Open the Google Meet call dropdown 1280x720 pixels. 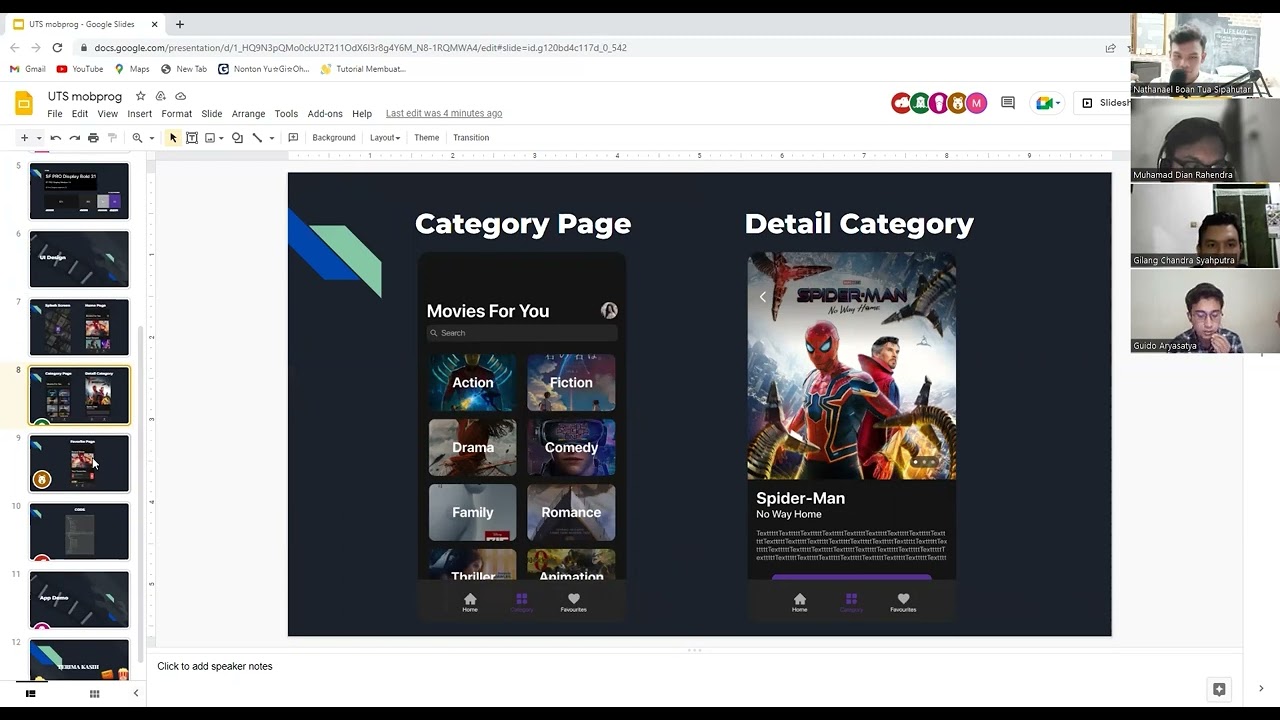coord(1047,103)
